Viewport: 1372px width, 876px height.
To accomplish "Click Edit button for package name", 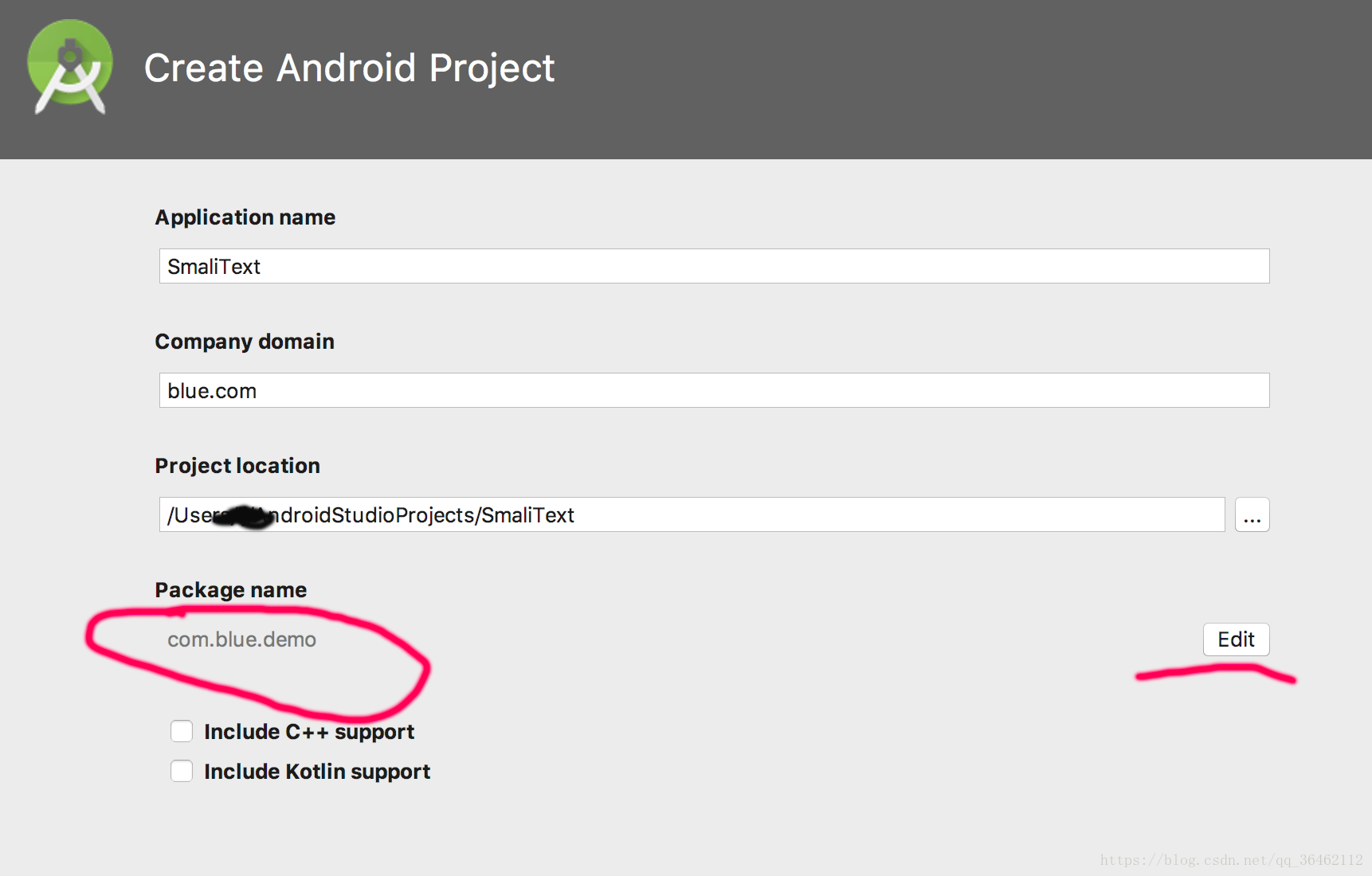I will (x=1236, y=639).
